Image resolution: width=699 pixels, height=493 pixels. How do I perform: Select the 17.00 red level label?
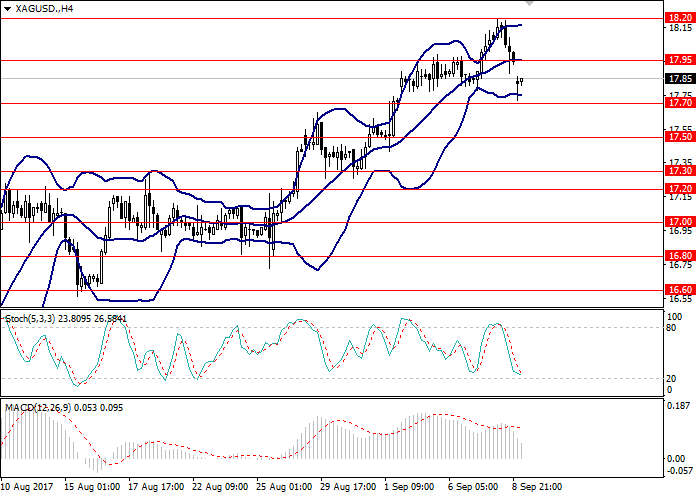tap(681, 222)
